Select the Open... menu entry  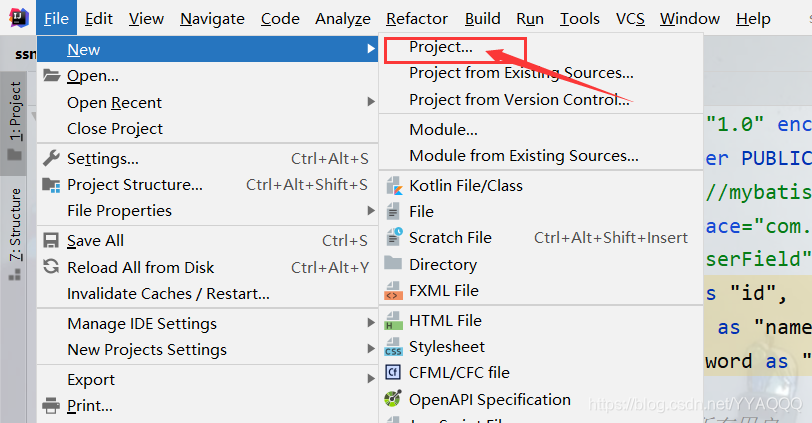[207, 76]
